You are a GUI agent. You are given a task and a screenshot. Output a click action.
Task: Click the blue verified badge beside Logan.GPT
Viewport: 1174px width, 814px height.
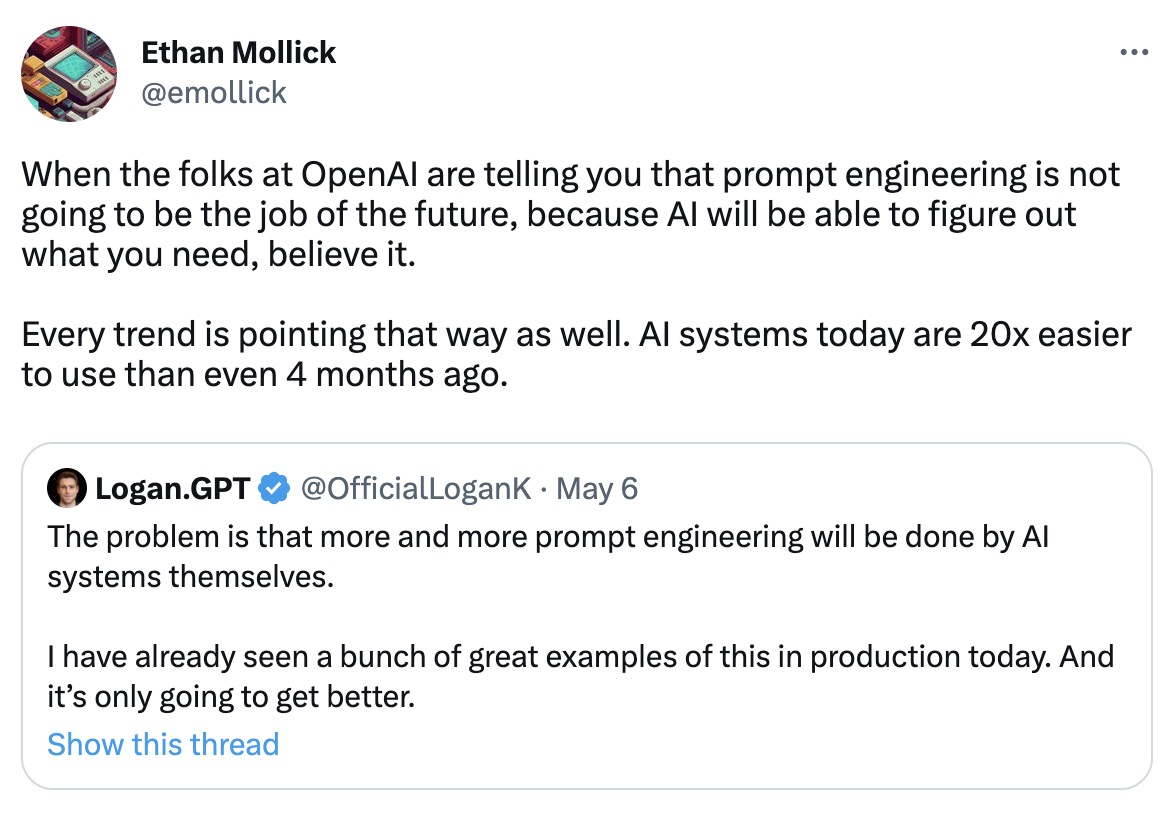click(x=274, y=488)
